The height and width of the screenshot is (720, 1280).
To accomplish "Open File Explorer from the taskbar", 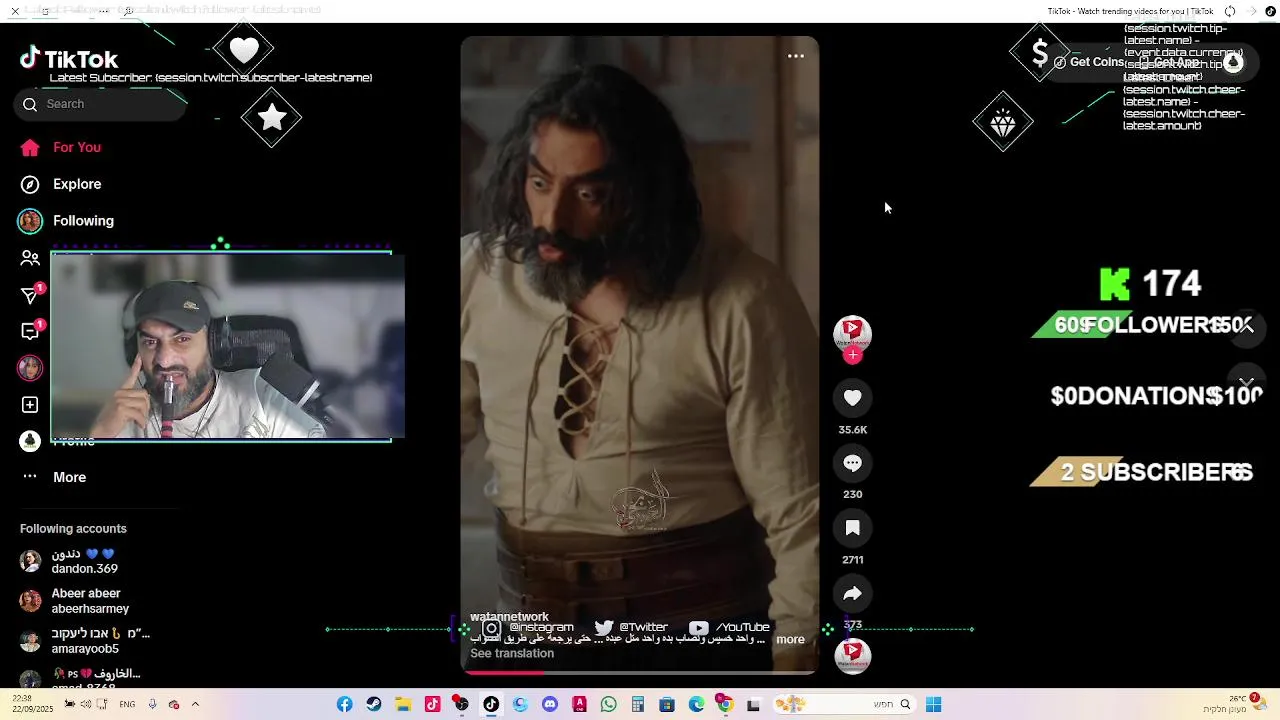I will [x=403, y=705].
